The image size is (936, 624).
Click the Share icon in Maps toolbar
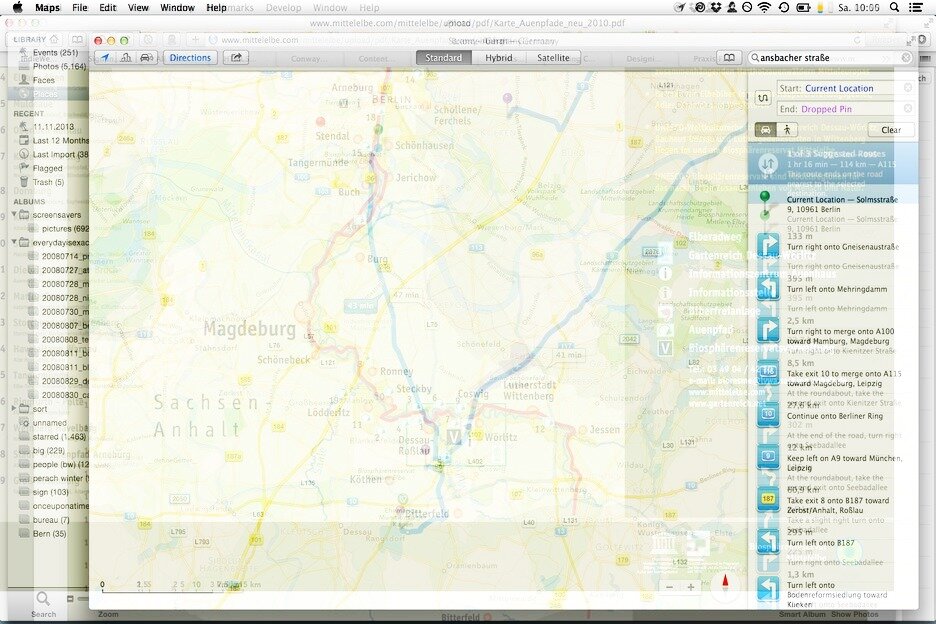(x=236, y=58)
